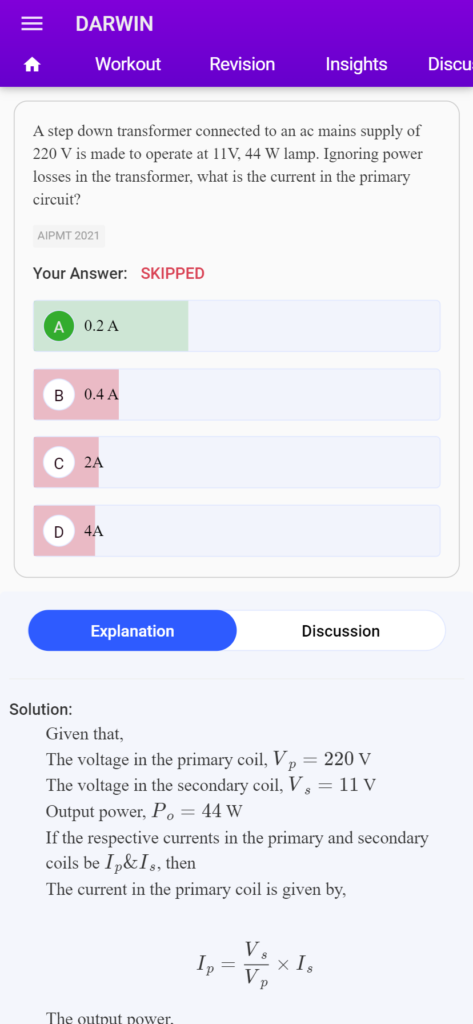Open the partially visible Discussion nav tab
This screenshot has width=473, height=1024.
pos(450,64)
